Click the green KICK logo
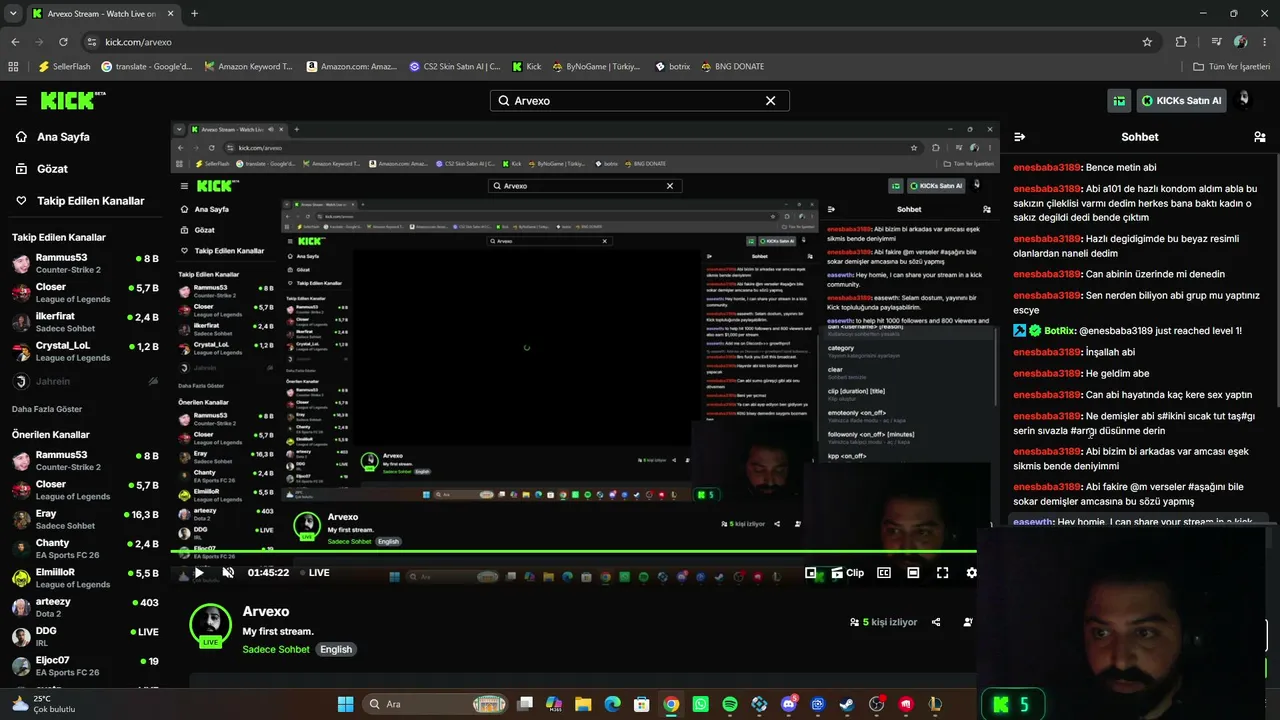Viewport: 1280px width, 720px height. (x=73, y=100)
